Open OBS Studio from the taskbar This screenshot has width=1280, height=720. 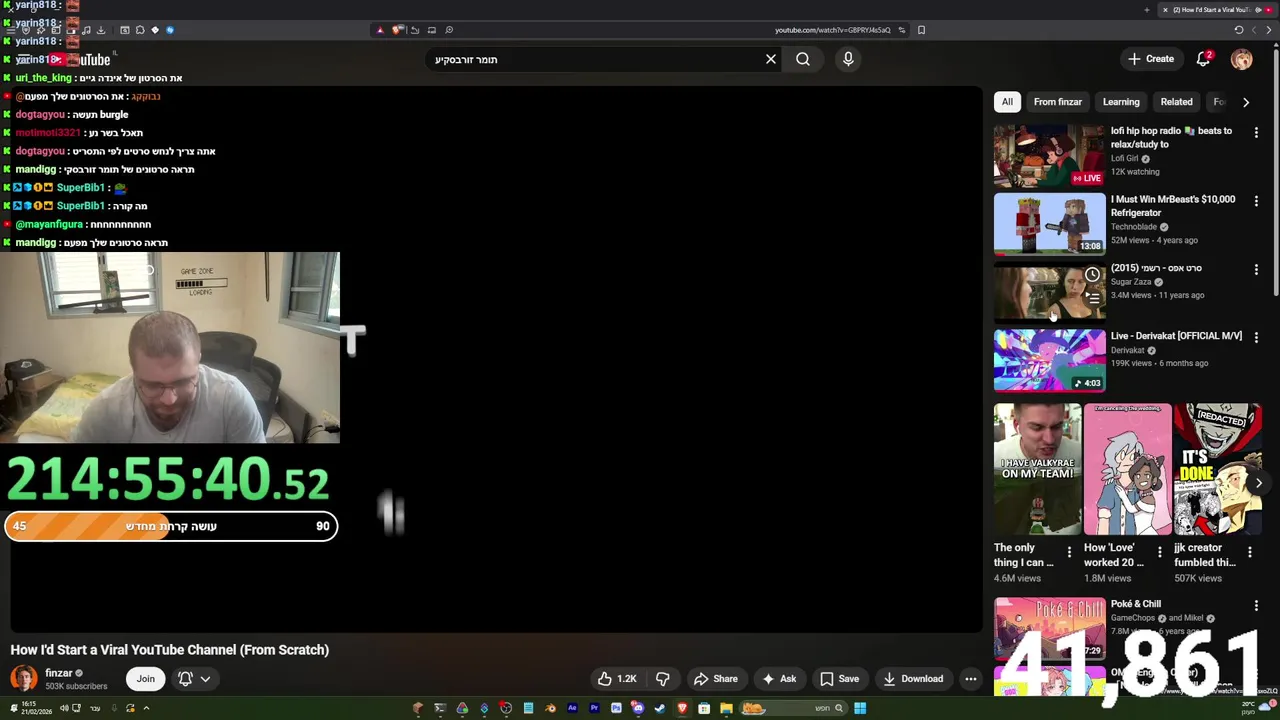pyautogui.click(x=506, y=708)
